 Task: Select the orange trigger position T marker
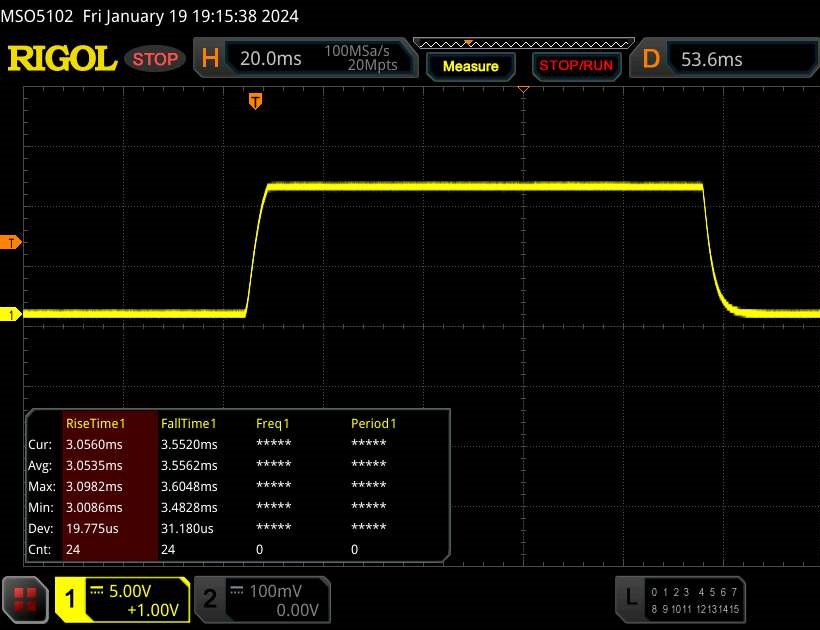(255, 101)
